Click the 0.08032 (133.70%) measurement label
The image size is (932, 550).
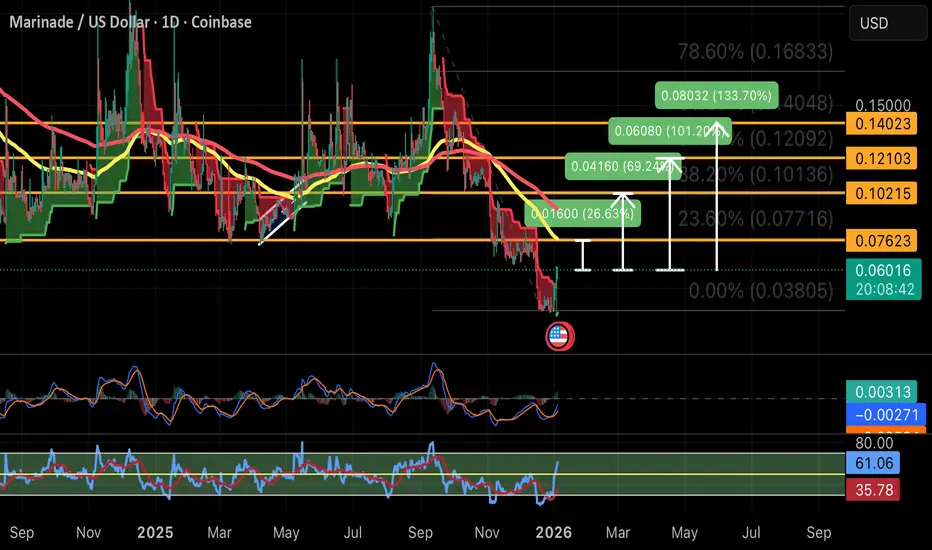(716, 95)
